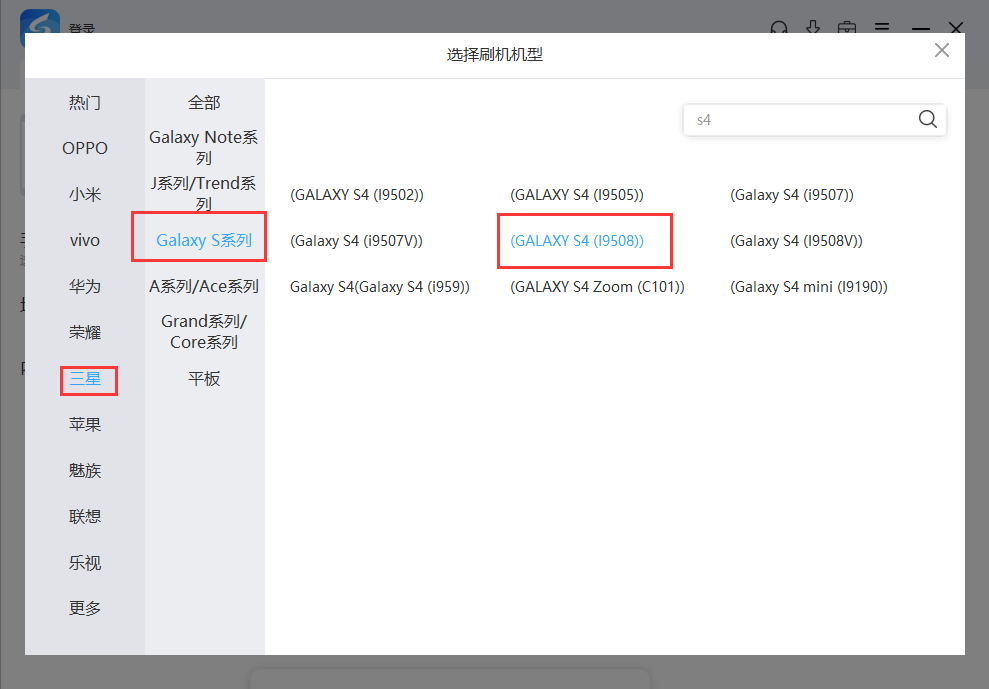
Task: Choose Galaxy Note系列 series
Action: coord(204,148)
